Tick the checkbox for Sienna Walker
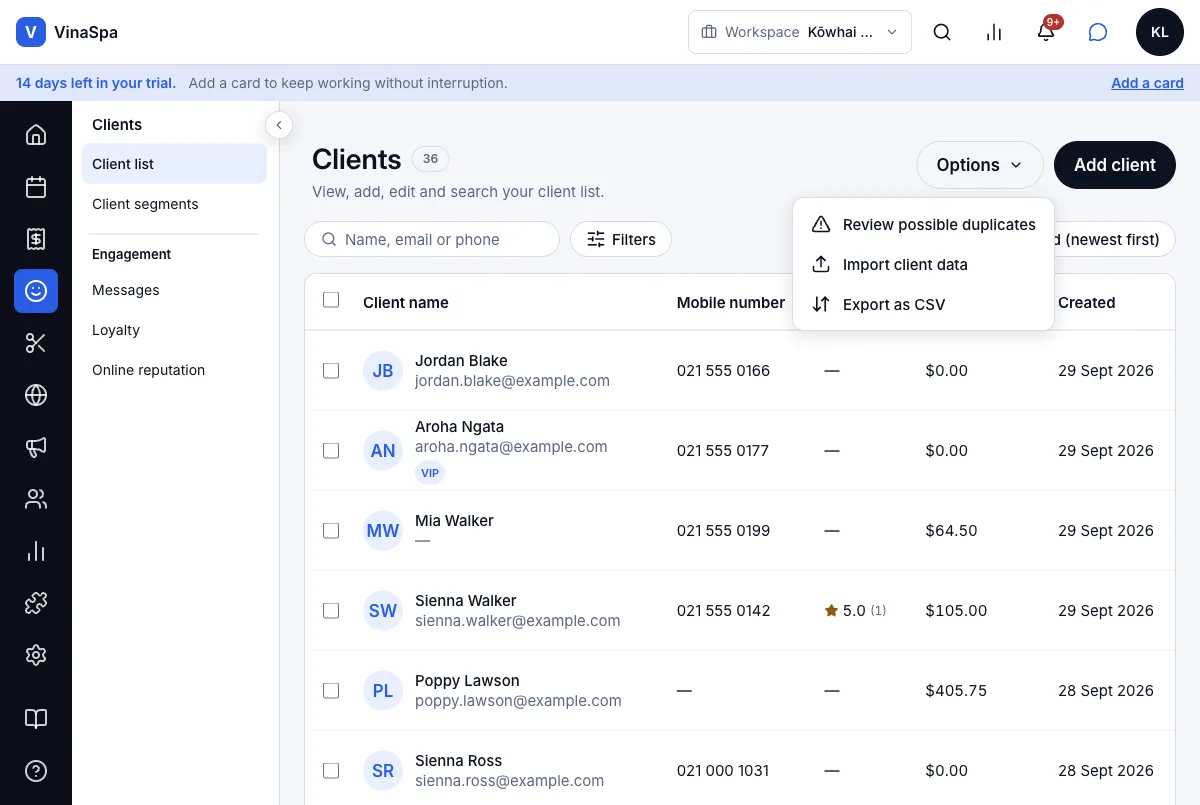This screenshot has width=1200, height=805. [x=331, y=611]
